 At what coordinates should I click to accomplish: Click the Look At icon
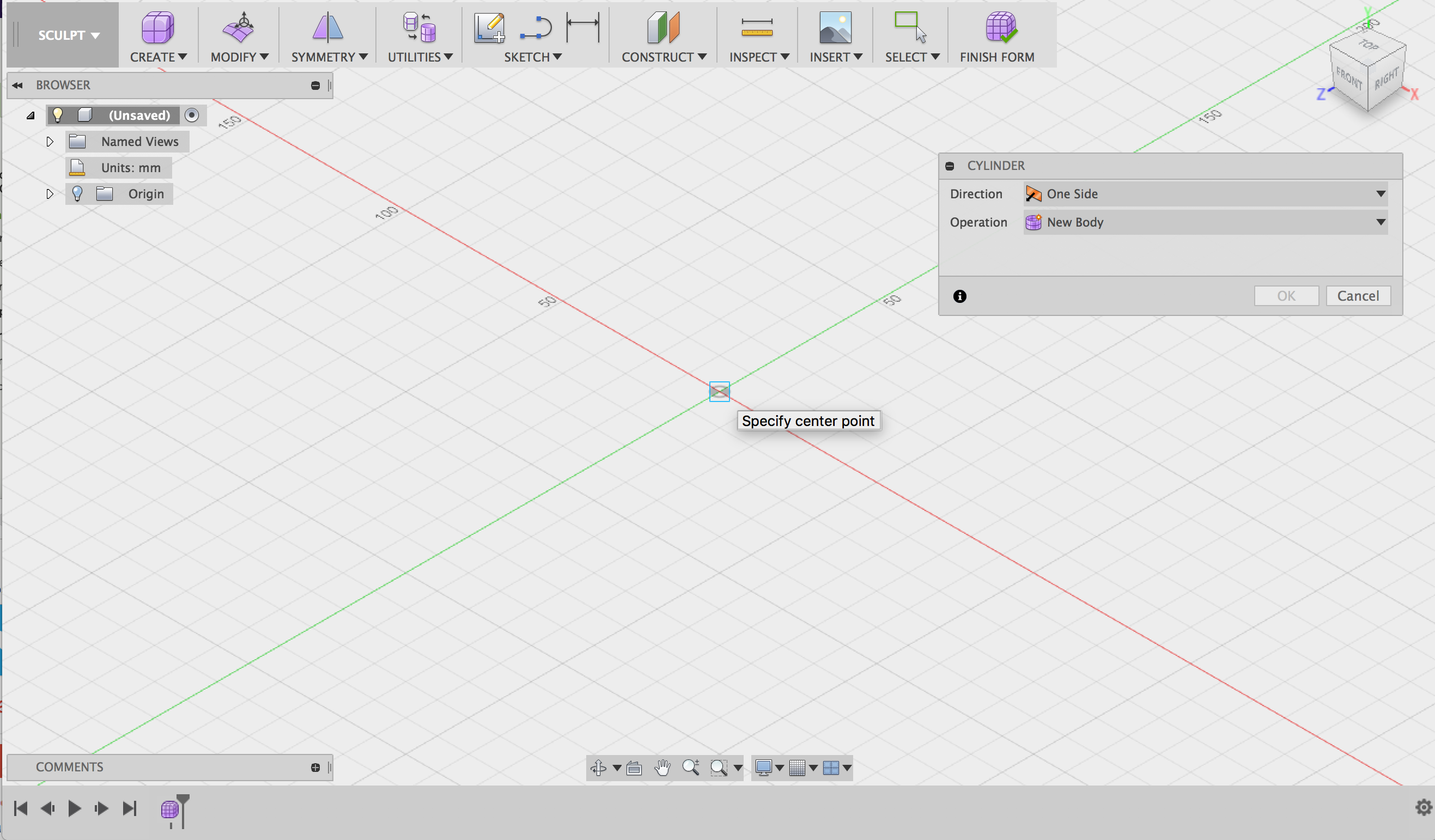tap(634, 768)
